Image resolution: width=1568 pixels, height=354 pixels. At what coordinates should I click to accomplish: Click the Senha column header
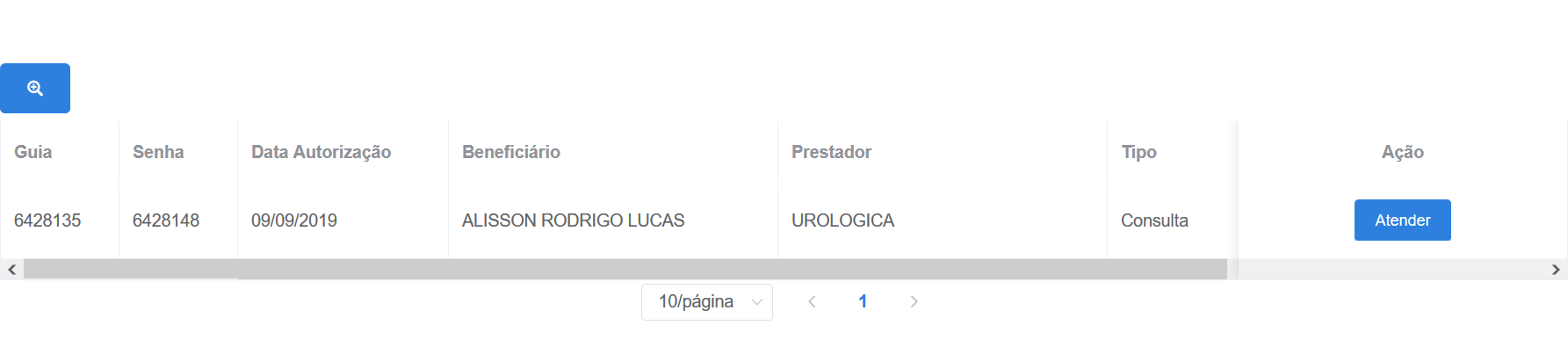[x=158, y=152]
